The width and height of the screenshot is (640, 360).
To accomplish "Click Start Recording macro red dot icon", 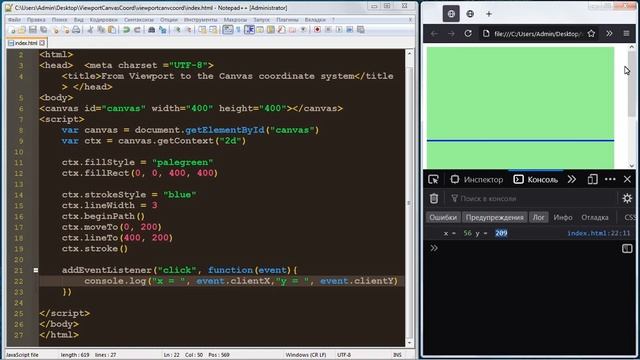I will point(317,30).
